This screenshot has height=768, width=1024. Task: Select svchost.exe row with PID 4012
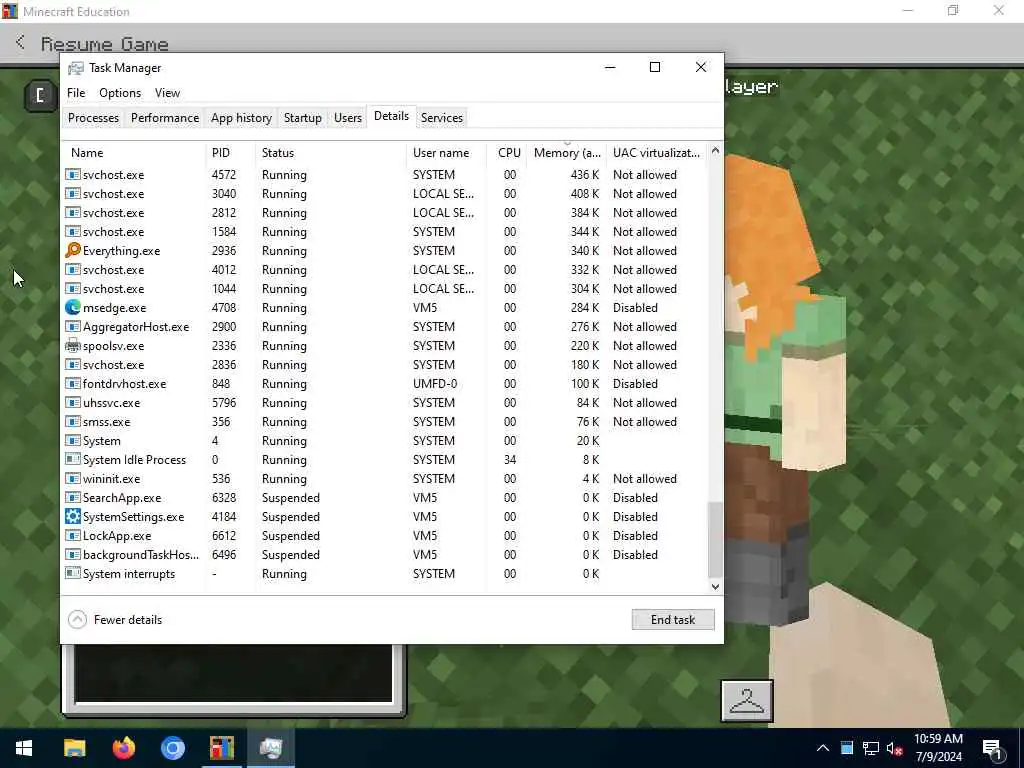(384, 270)
